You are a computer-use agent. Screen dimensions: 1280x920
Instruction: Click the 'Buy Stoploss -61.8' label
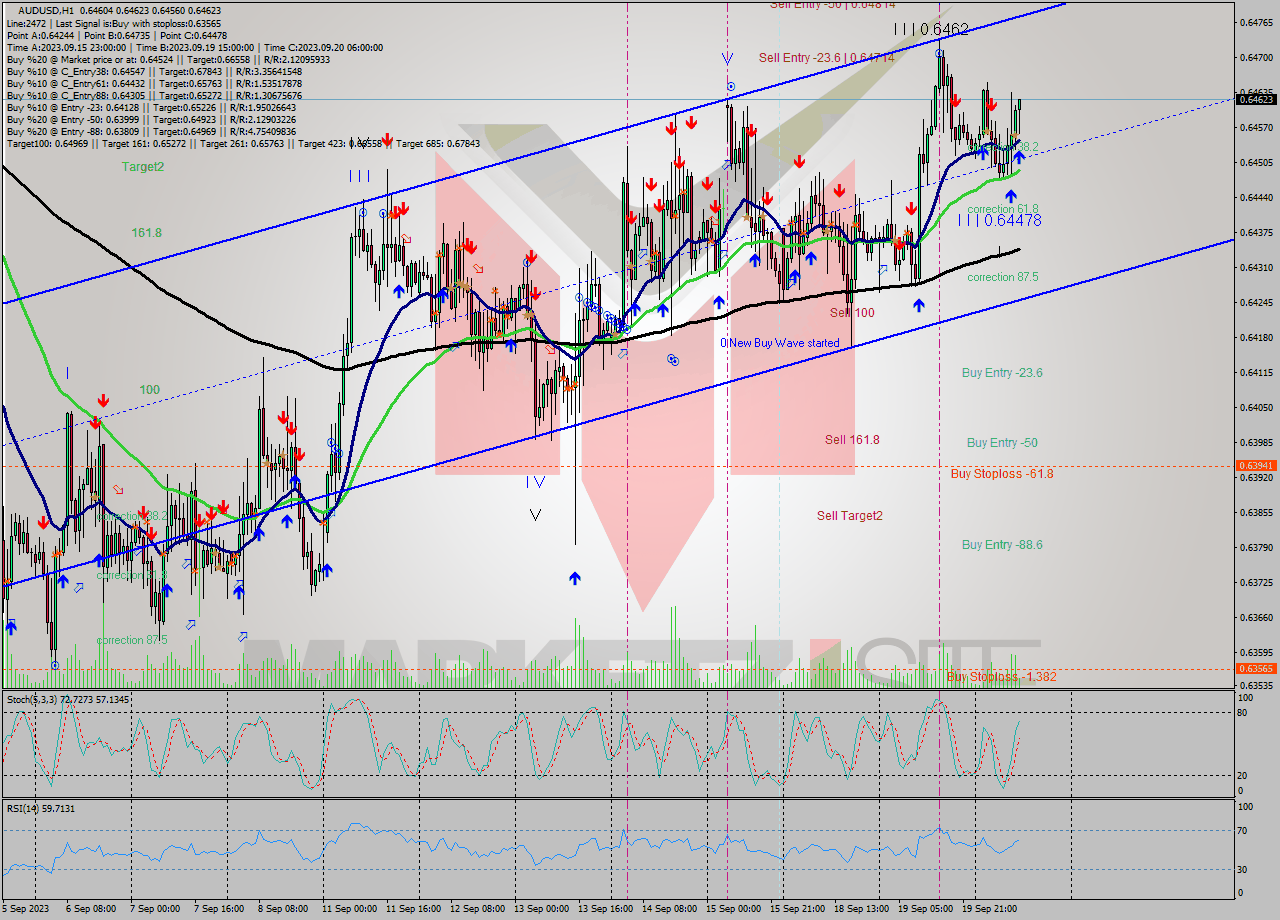click(1002, 473)
